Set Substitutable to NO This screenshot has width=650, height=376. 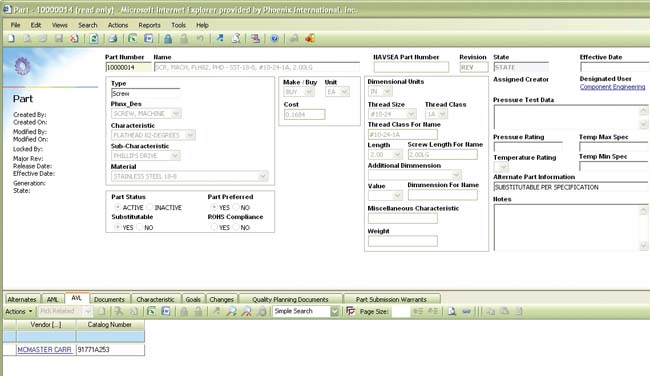[x=139, y=227]
